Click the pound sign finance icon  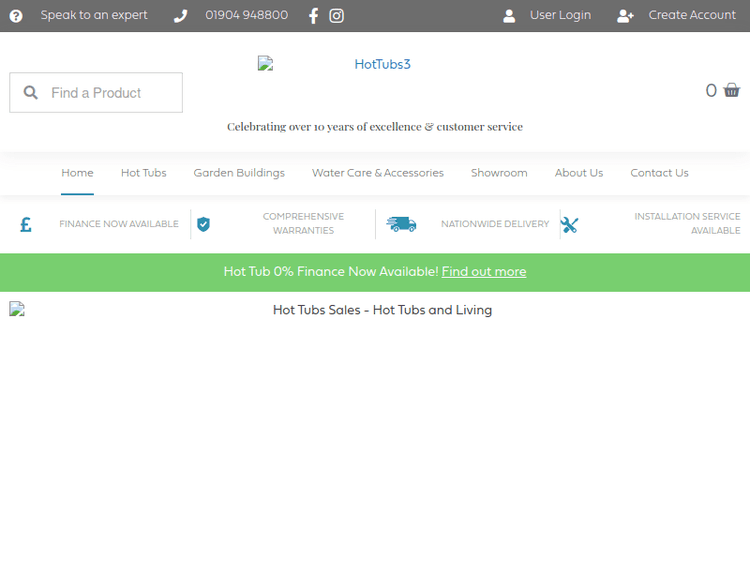click(26, 224)
